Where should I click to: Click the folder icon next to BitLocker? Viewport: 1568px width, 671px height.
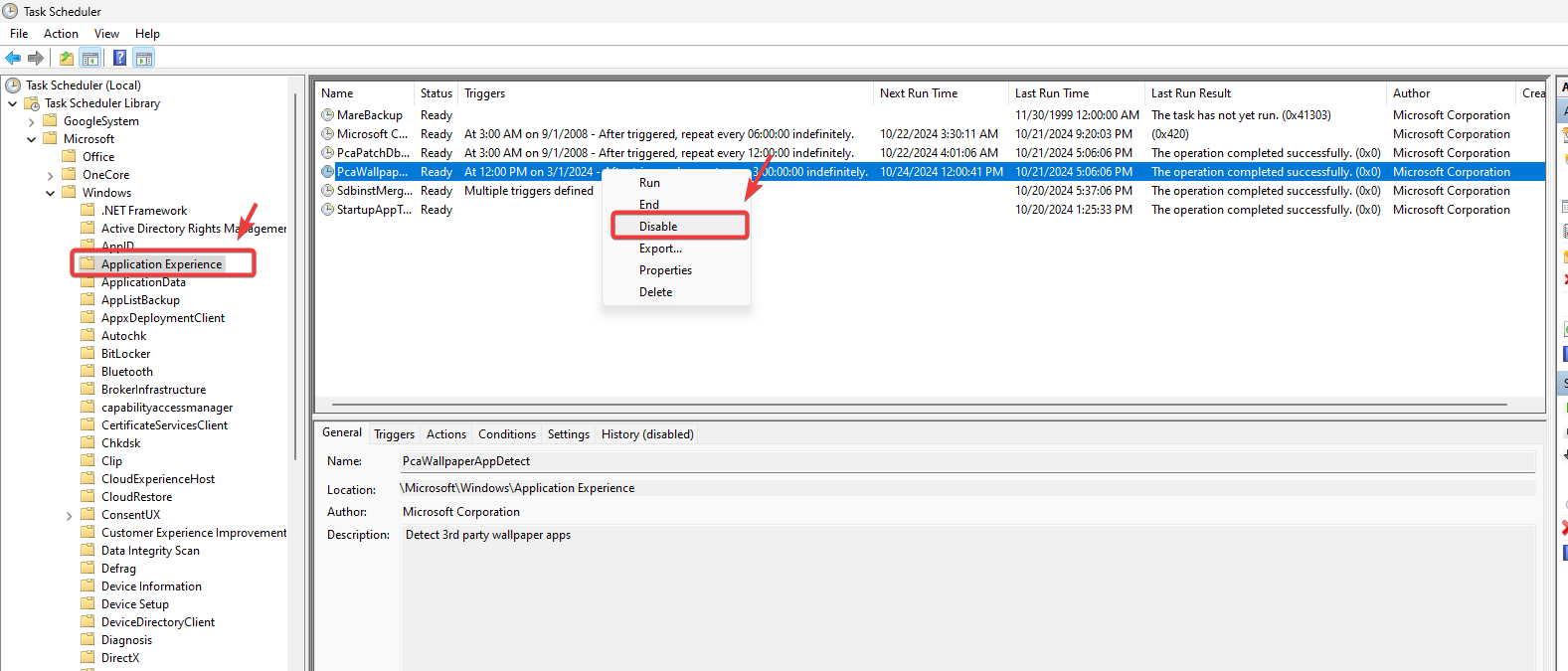(x=87, y=354)
